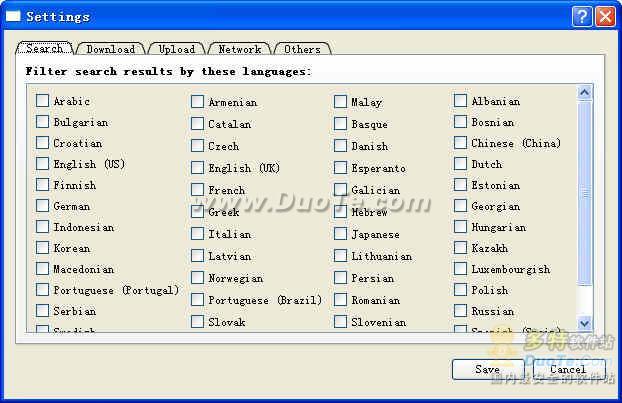Select the Others tab

pos(302,49)
